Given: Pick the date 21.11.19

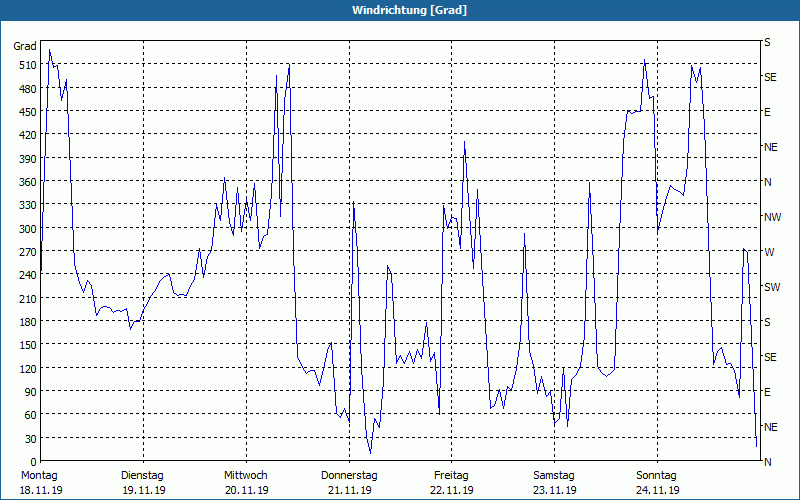Looking at the screenshot, I should pos(349,491).
